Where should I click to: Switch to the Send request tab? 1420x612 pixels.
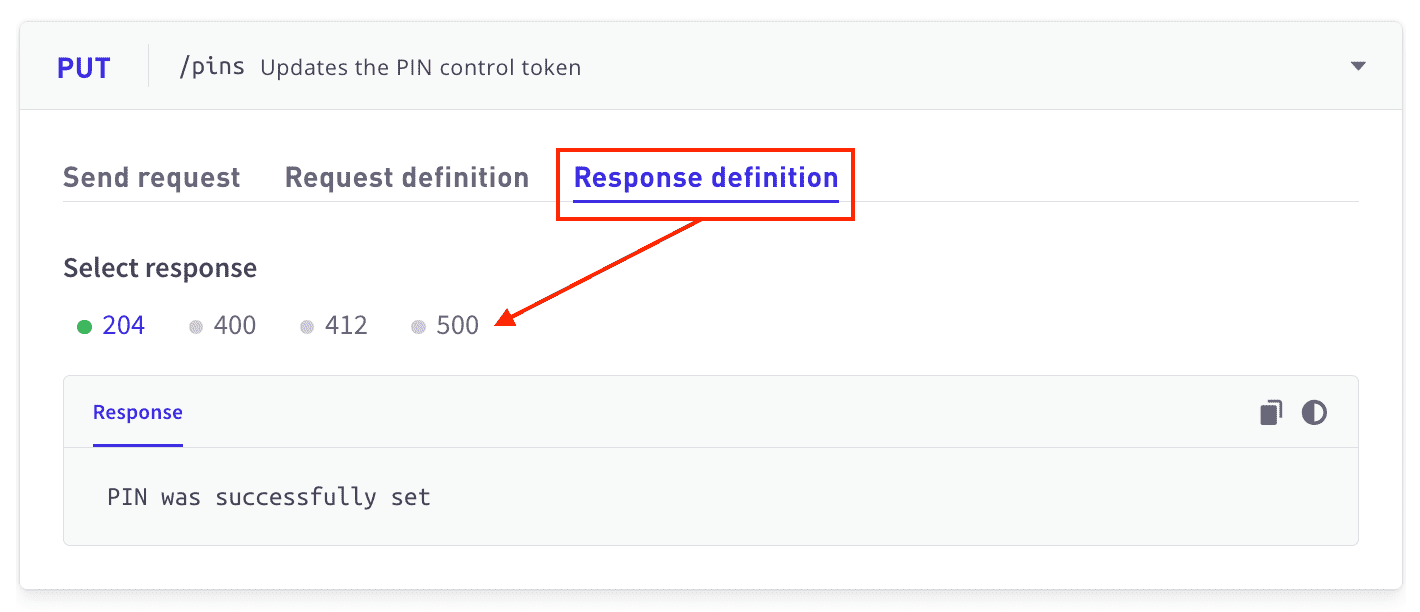coord(151,177)
